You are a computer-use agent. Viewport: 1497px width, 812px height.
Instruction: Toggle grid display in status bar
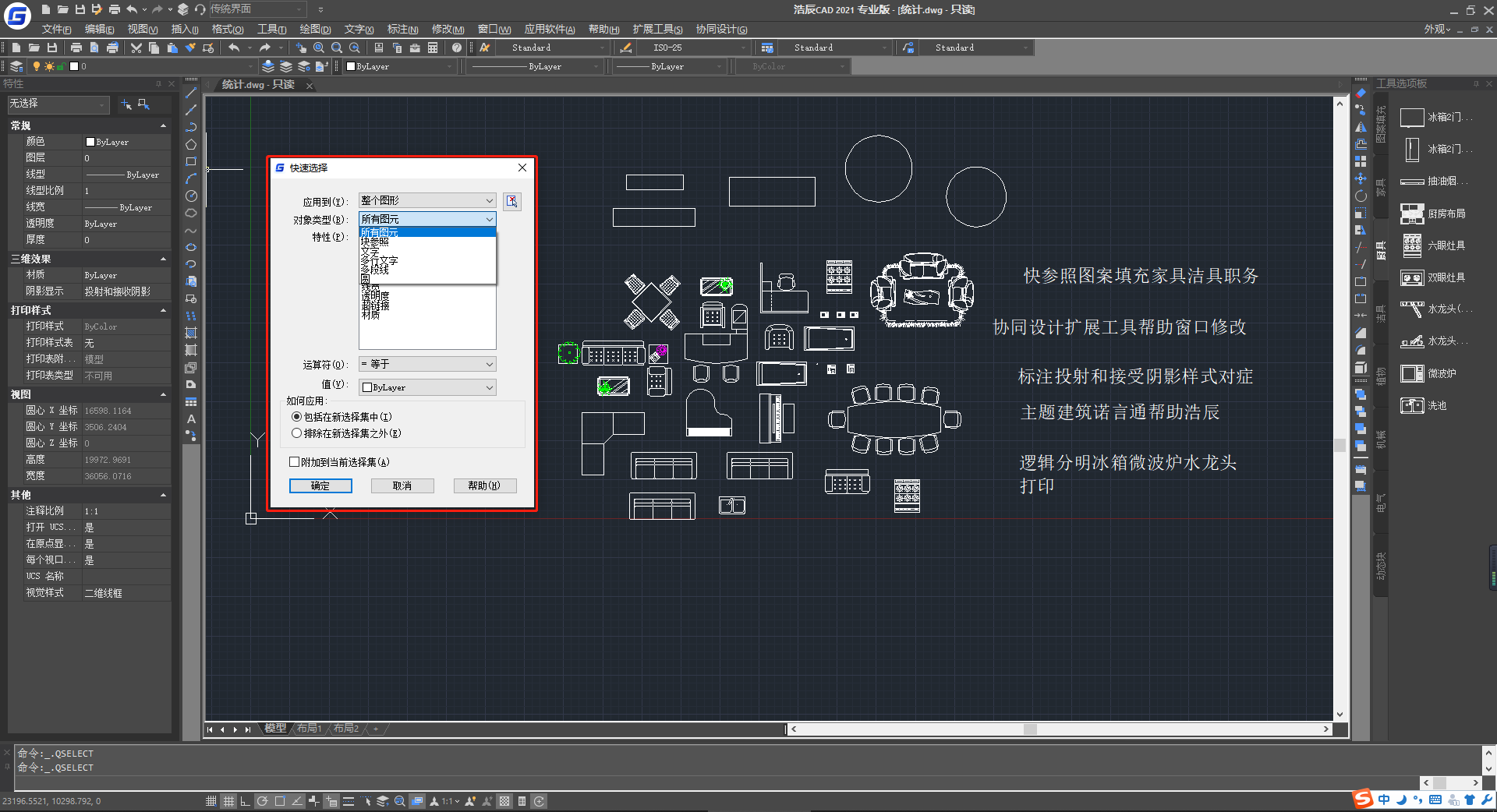[228, 801]
